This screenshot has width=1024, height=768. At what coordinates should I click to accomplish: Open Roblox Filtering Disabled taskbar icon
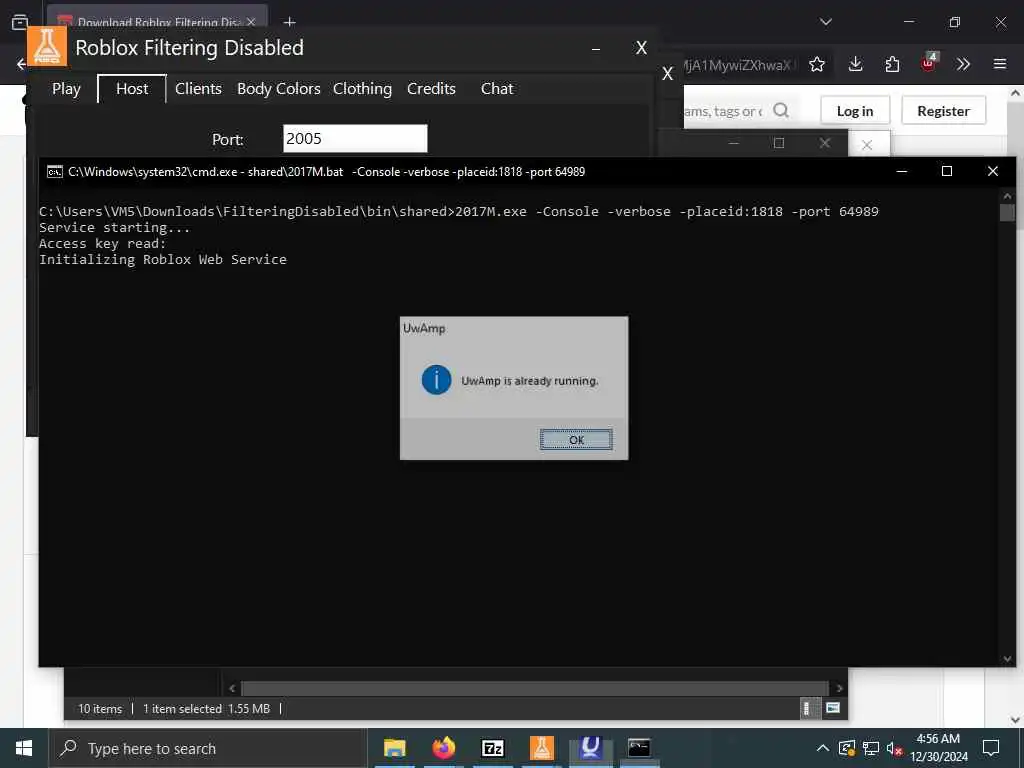[x=541, y=748]
